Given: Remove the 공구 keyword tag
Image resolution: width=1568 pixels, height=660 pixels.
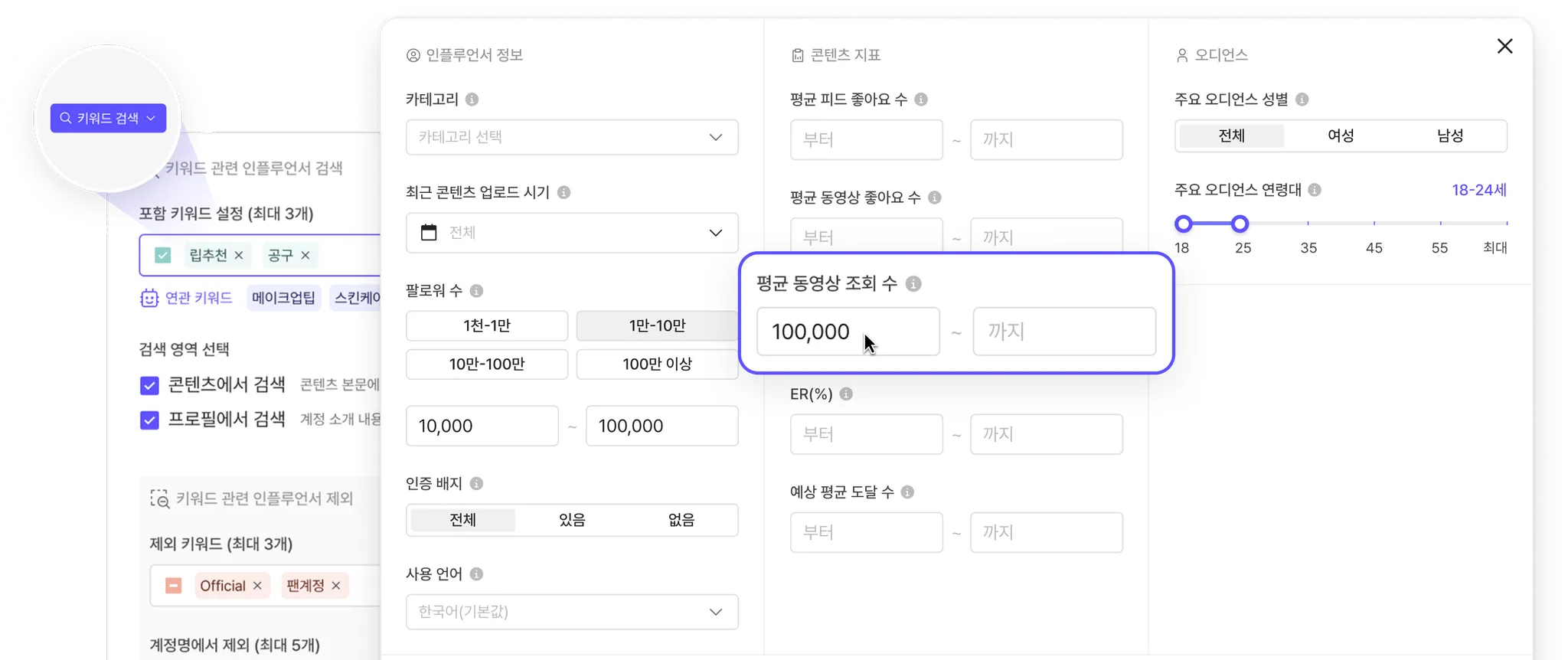Looking at the screenshot, I should pos(305,256).
